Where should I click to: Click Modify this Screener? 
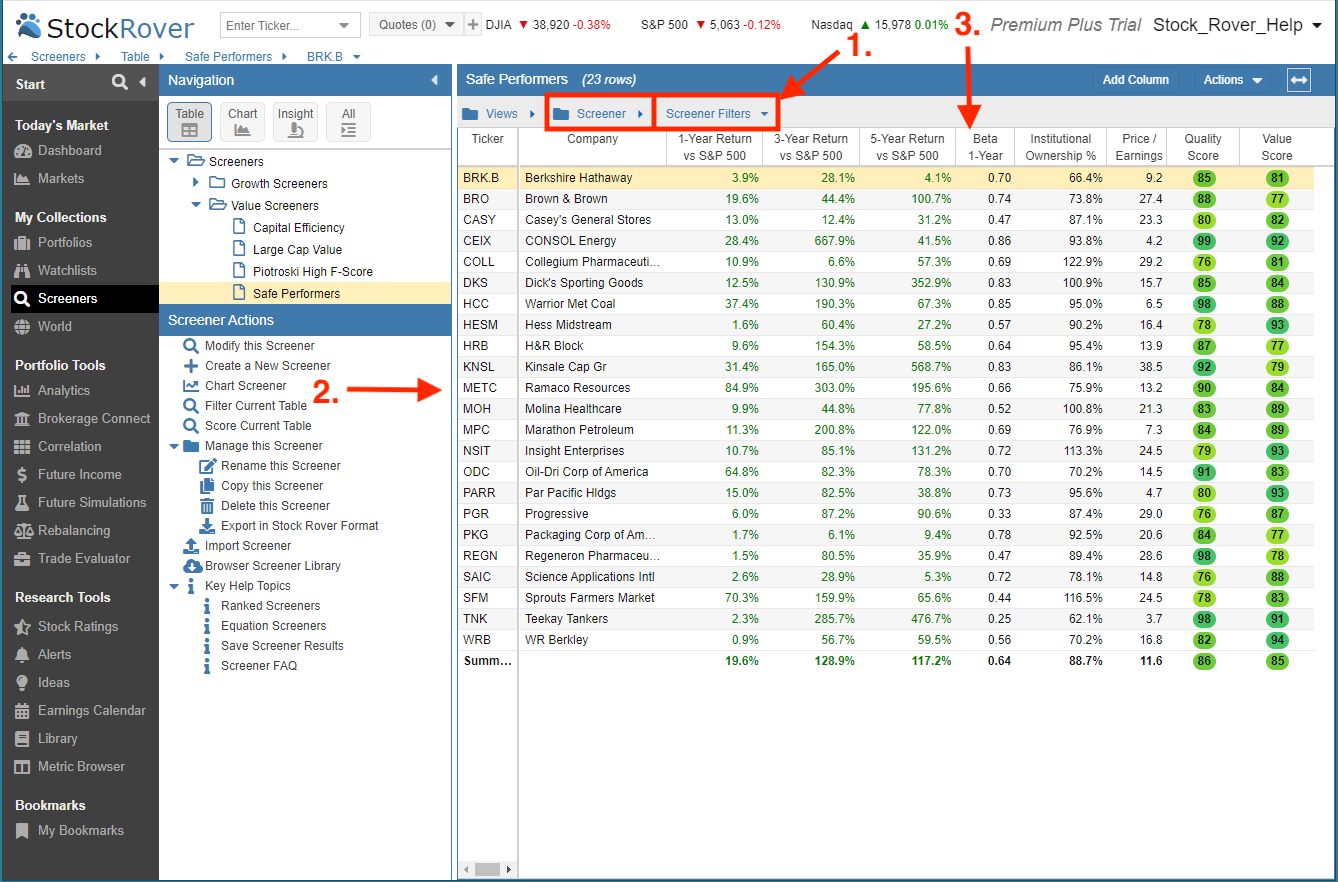[260, 346]
